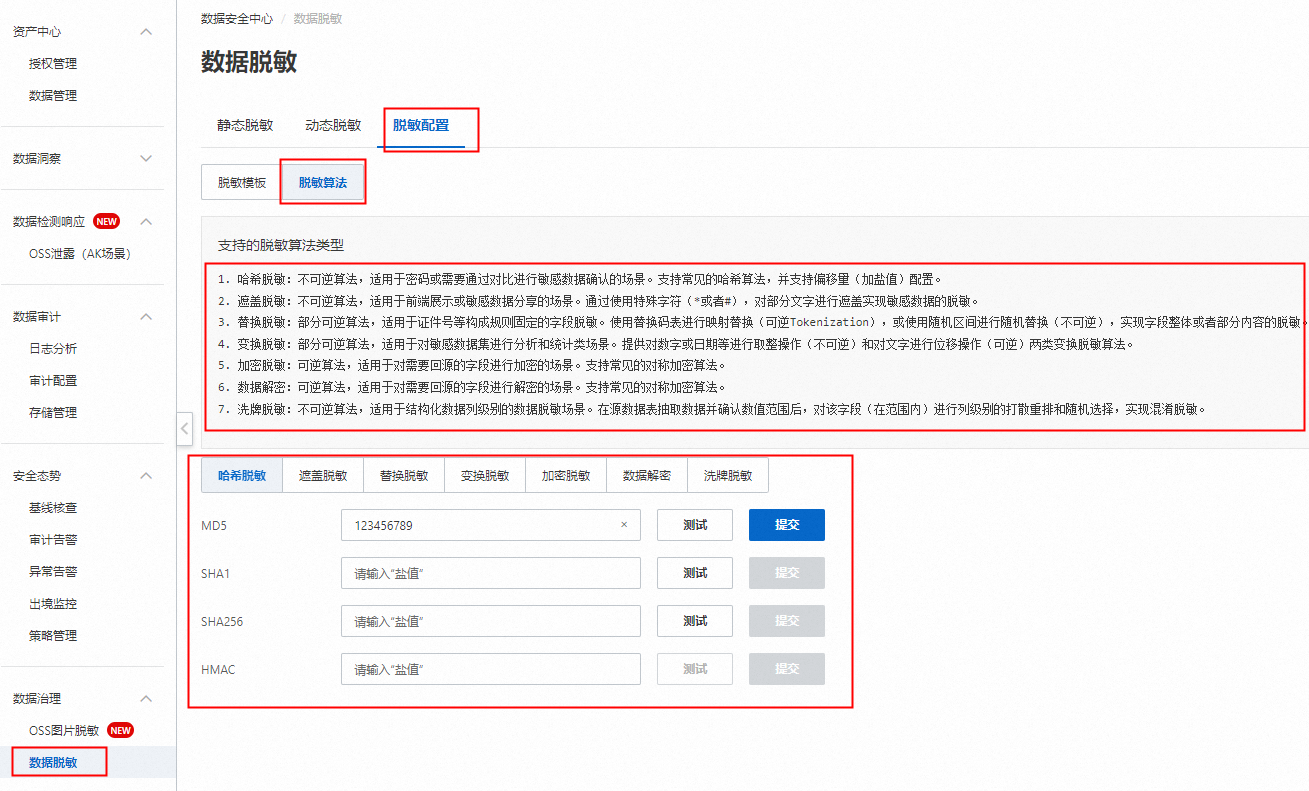
Task: Click 测试 button for MD5
Action: point(695,525)
